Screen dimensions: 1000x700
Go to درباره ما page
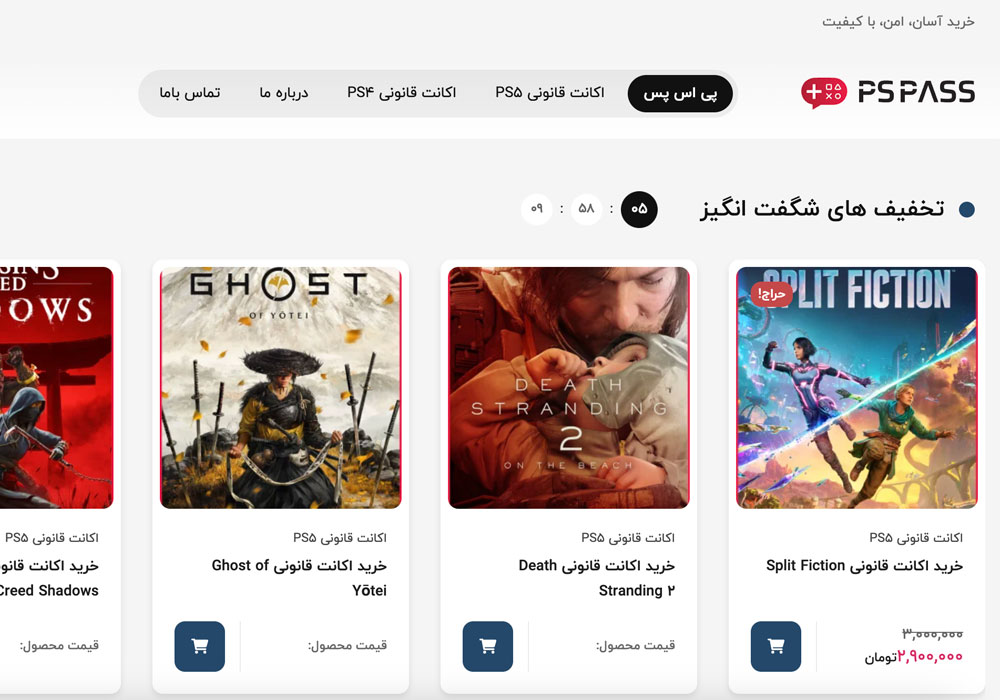(284, 92)
